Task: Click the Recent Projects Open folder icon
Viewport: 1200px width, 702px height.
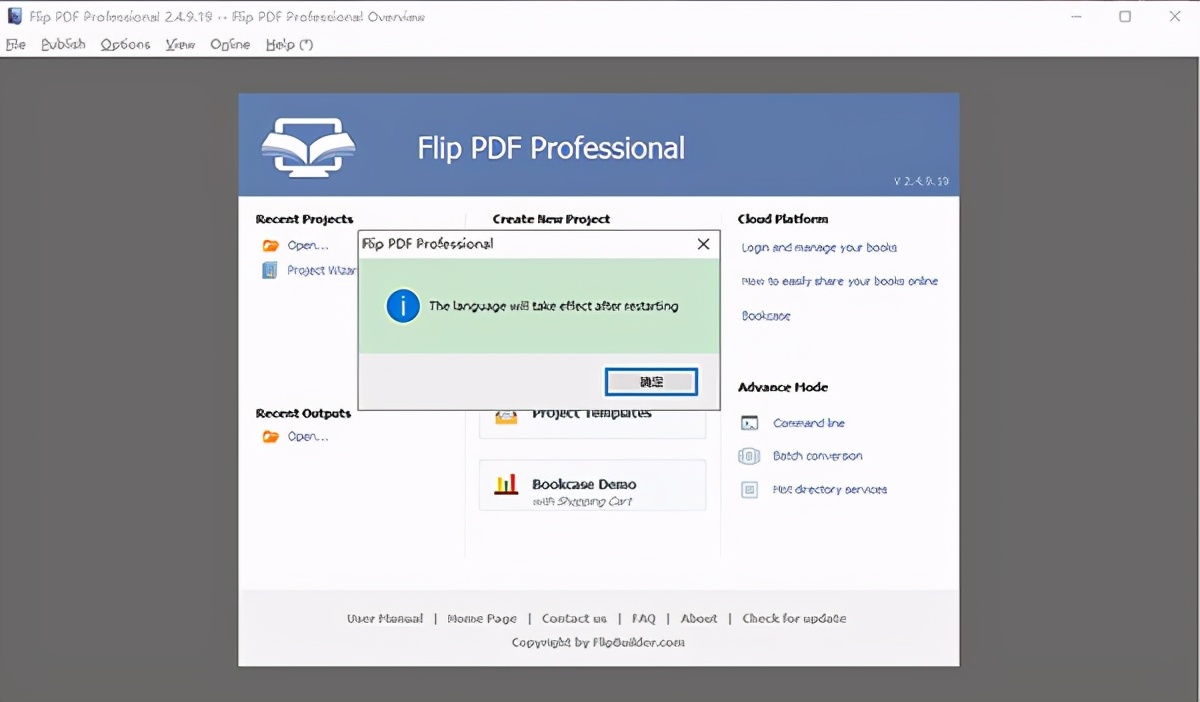Action: point(270,245)
